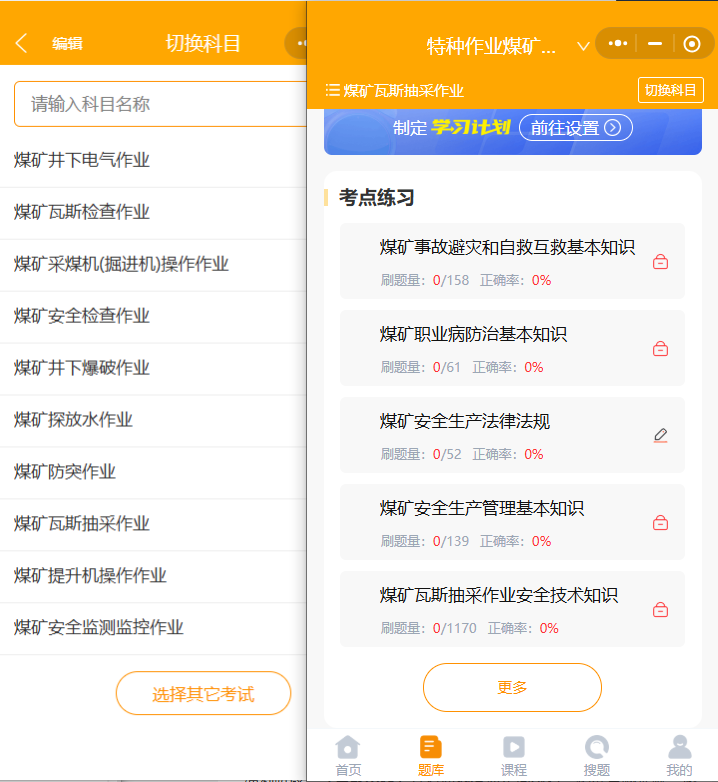Image resolution: width=718 pixels, height=782 pixels.
Task: Click the 更多 more button
Action: (x=512, y=687)
